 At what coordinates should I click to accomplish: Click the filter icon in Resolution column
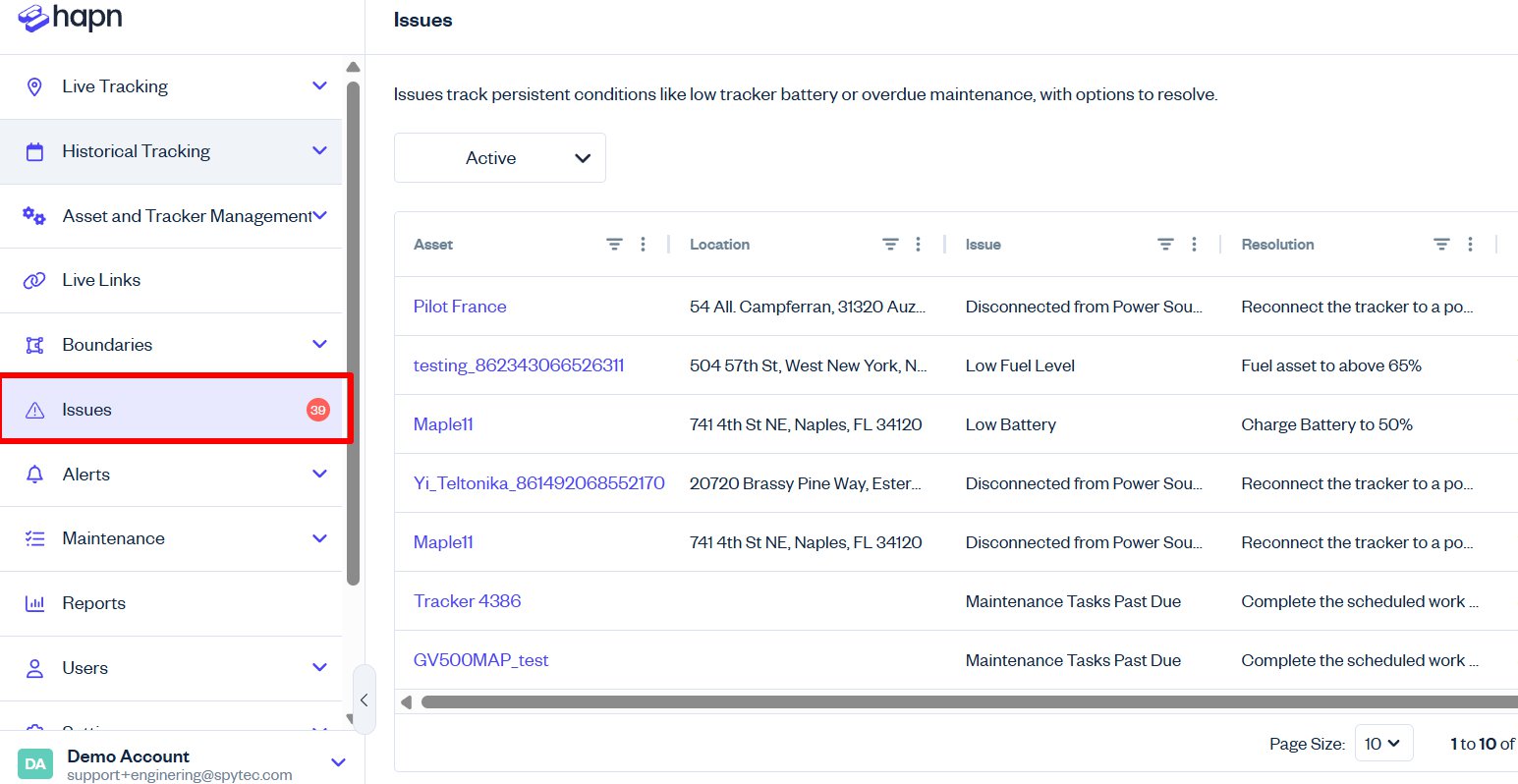(x=1441, y=245)
